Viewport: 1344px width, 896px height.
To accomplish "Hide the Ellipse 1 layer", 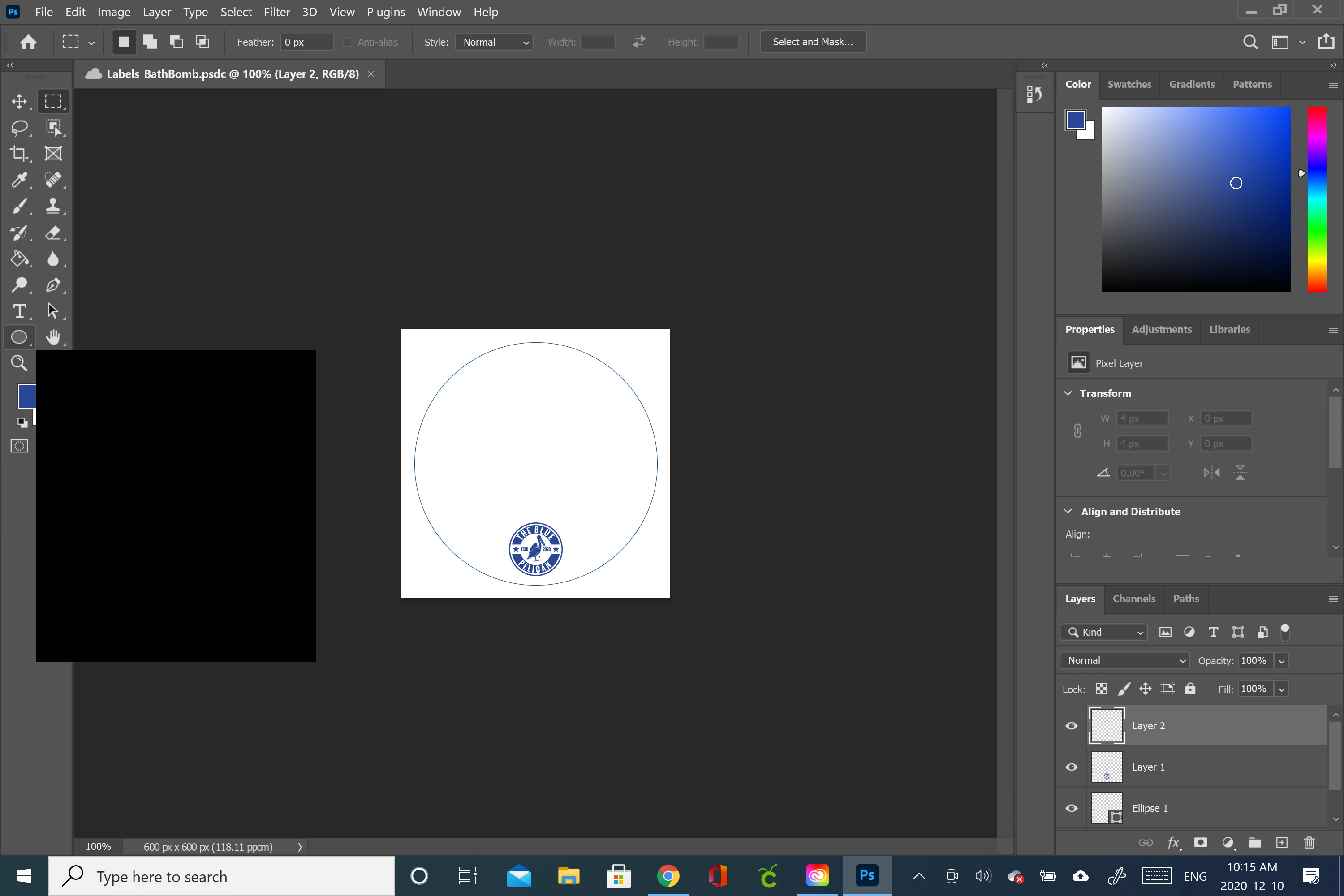I will [1072, 808].
